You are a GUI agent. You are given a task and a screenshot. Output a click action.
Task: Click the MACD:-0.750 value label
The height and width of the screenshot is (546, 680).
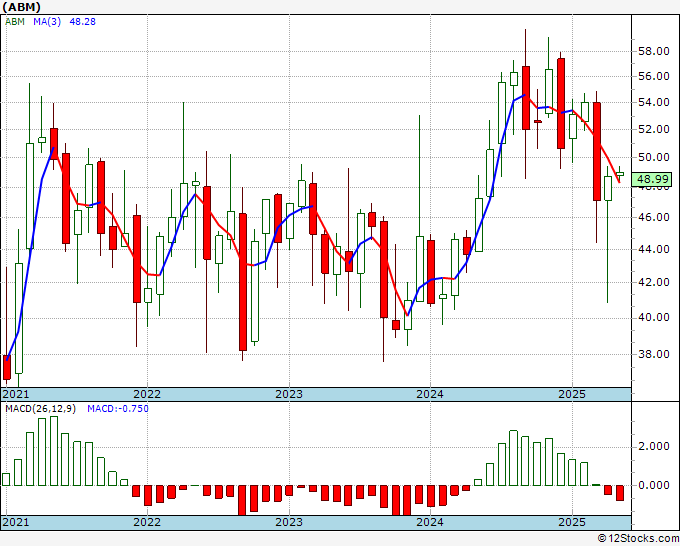[118, 409]
